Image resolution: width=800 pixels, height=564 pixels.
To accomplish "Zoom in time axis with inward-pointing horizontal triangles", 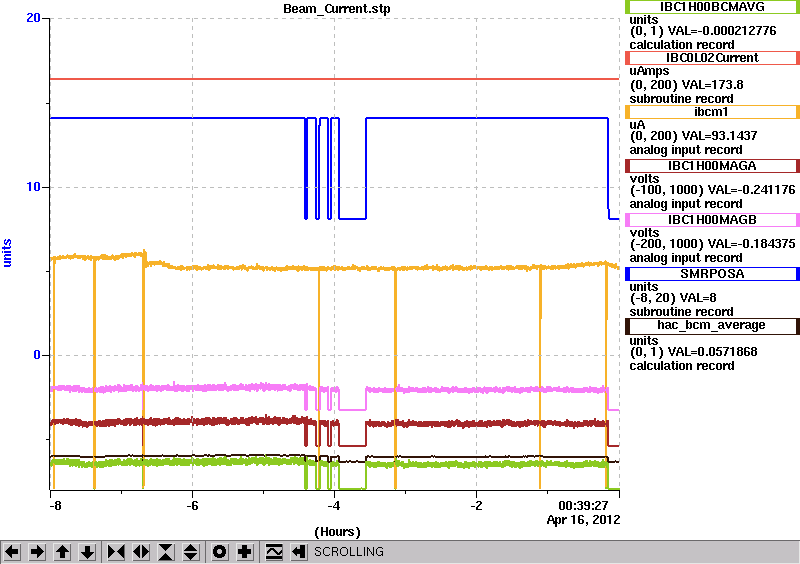I will (x=116, y=552).
